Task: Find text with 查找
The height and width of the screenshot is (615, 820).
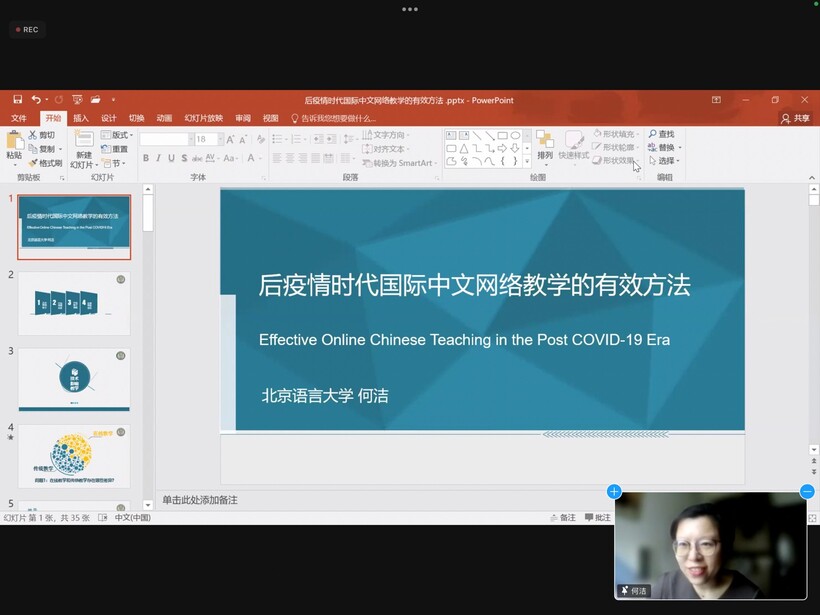Action: click(x=662, y=134)
